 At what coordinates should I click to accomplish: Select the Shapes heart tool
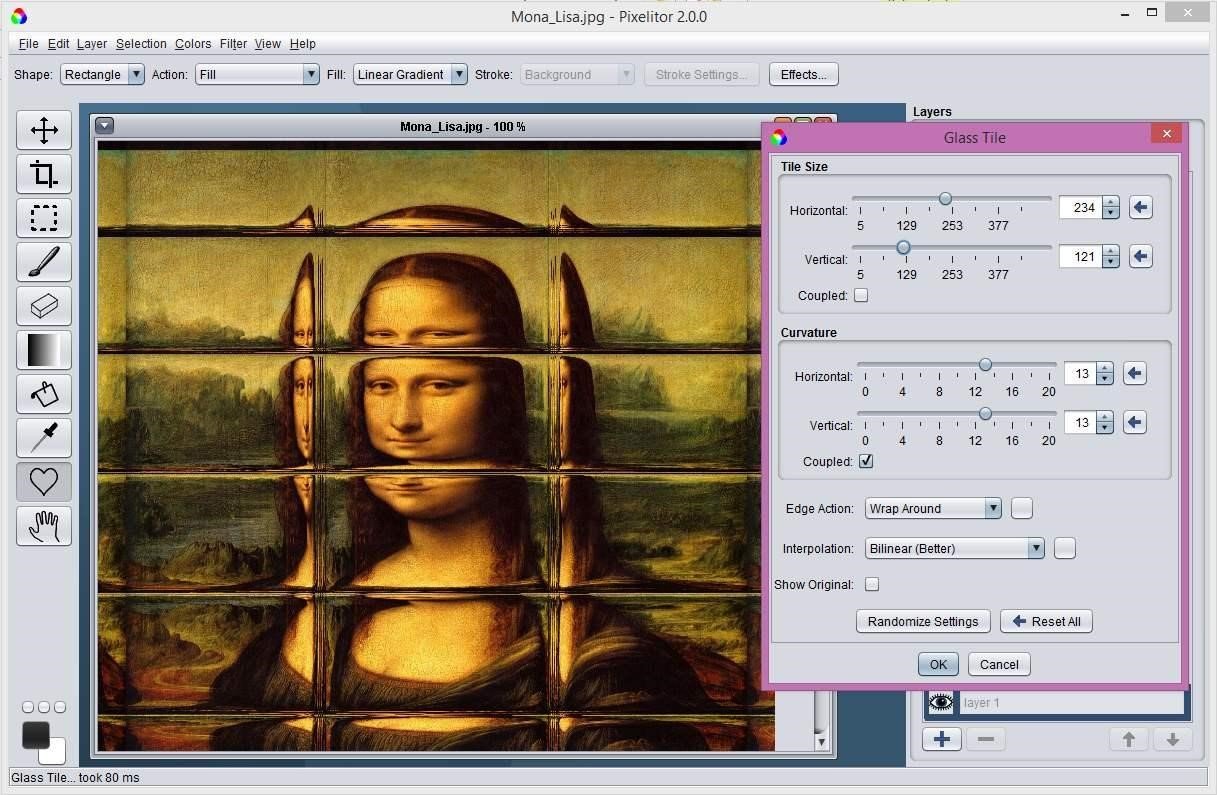tap(44, 482)
